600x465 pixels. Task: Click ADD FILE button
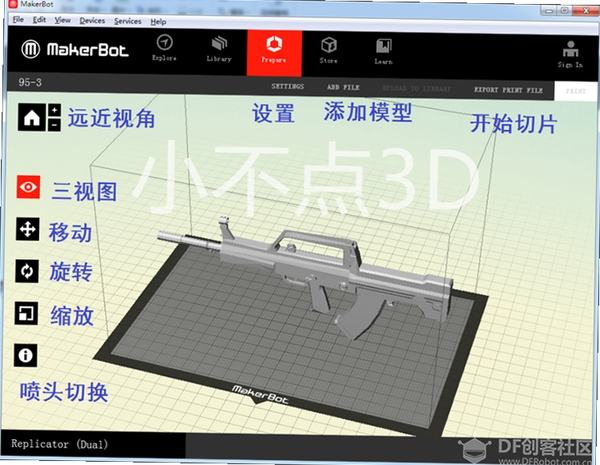coord(343,87)
